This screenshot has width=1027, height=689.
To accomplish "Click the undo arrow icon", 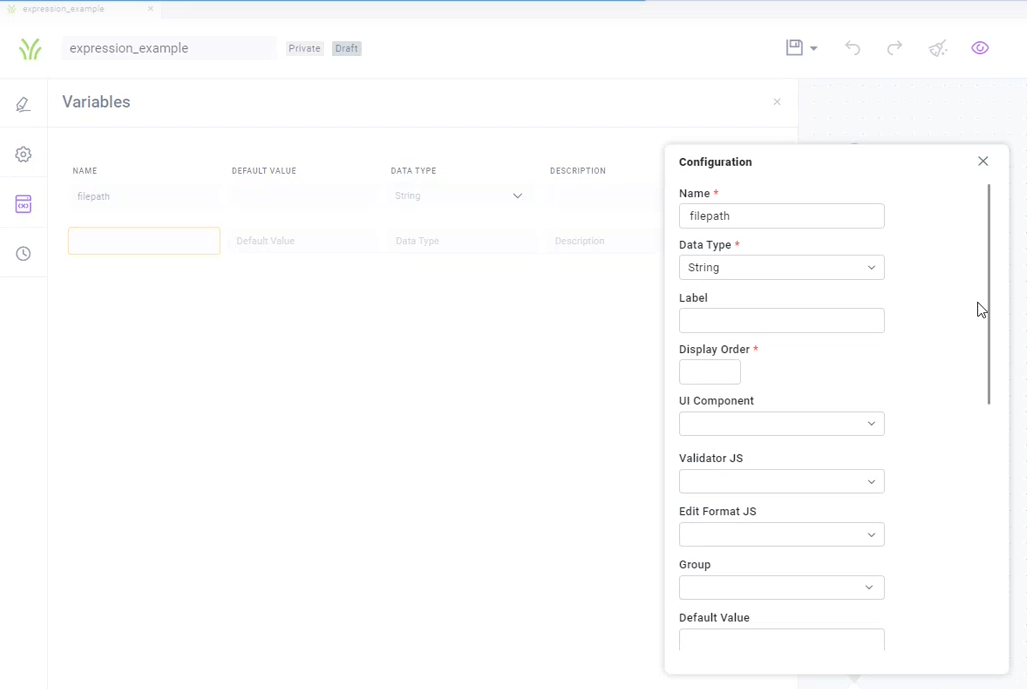I will [x=852, y=48].
